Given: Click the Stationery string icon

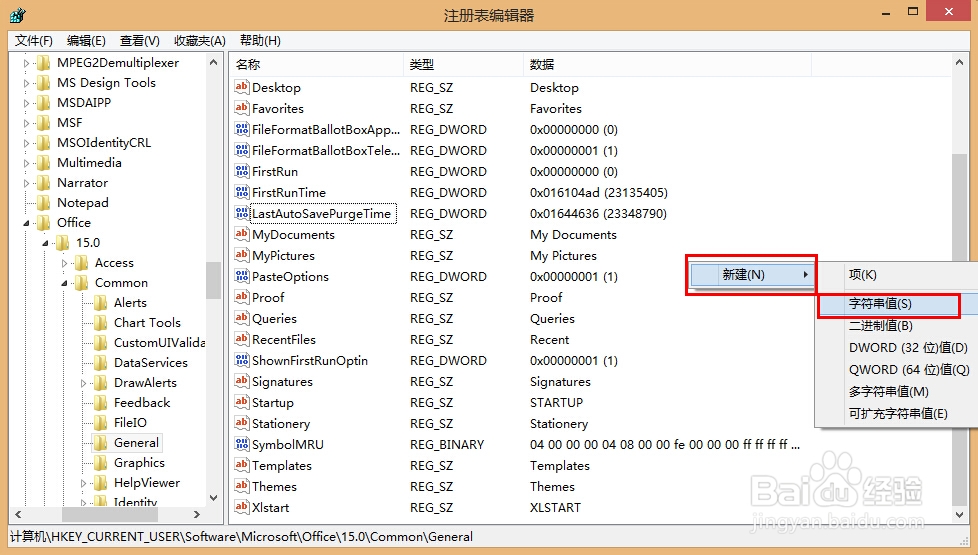Looking at the screenshot, I should click(241, 423).
